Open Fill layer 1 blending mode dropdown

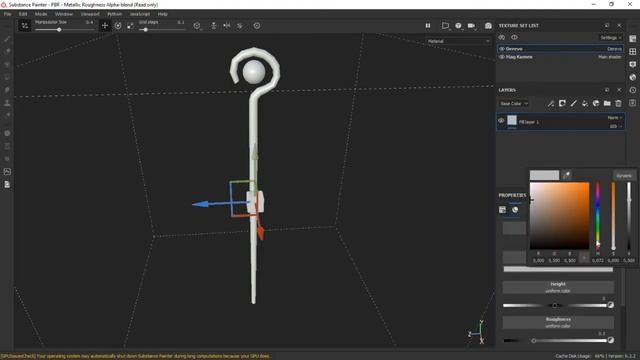coord(615,118)
